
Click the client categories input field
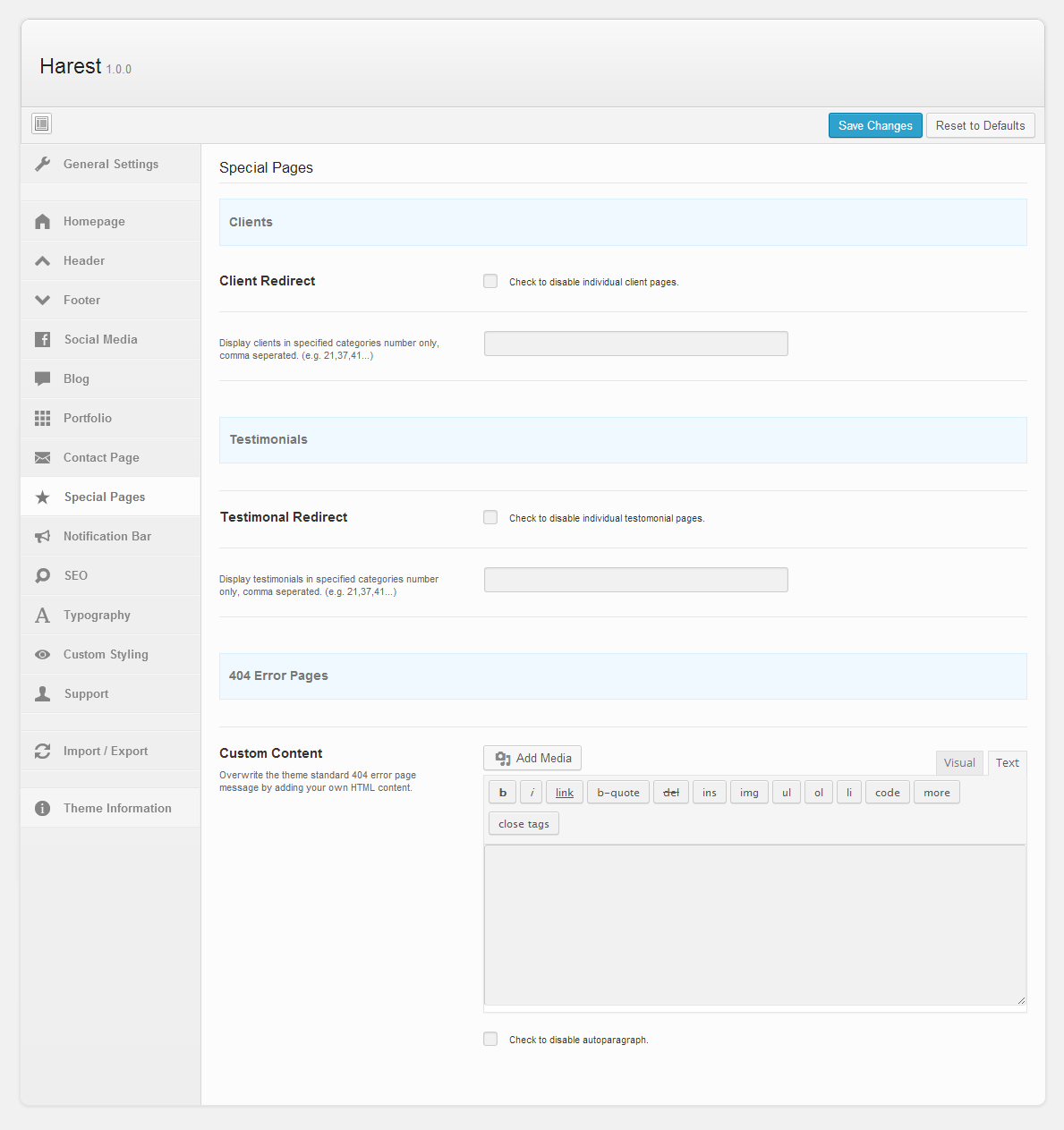click(635, 344)
